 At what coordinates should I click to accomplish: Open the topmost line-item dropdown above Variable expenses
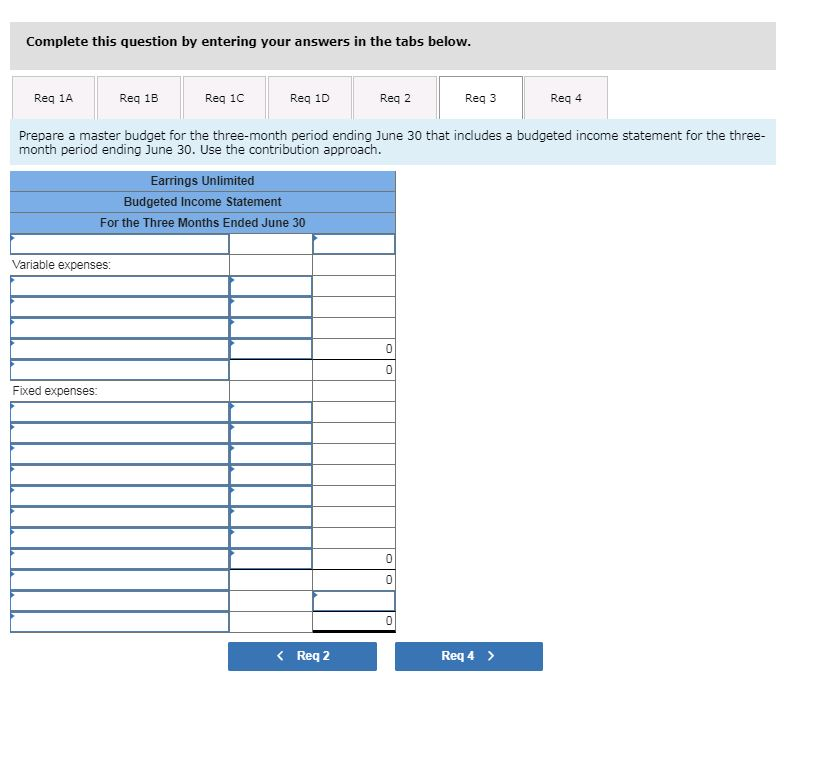(119, 244)
